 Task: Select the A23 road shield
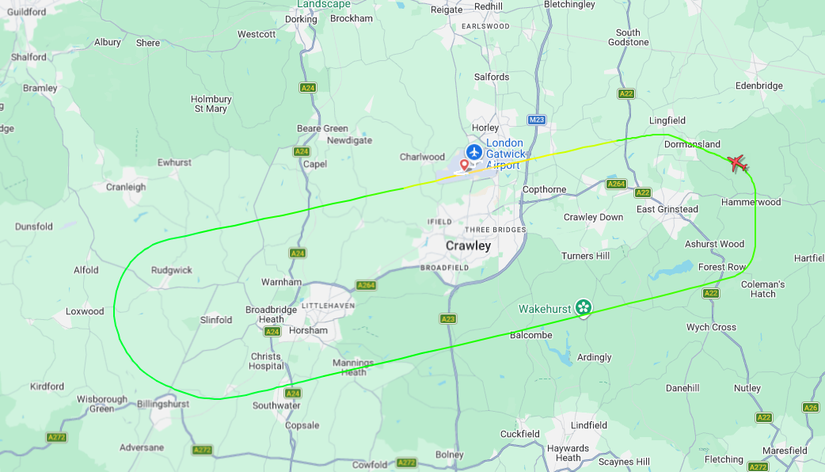(448, 319)
